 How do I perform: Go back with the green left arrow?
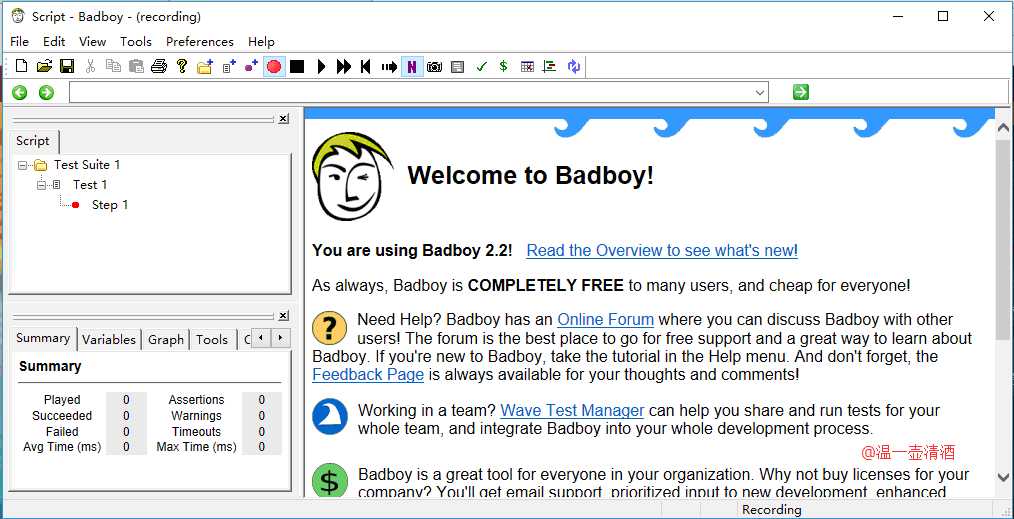(20, 92)
